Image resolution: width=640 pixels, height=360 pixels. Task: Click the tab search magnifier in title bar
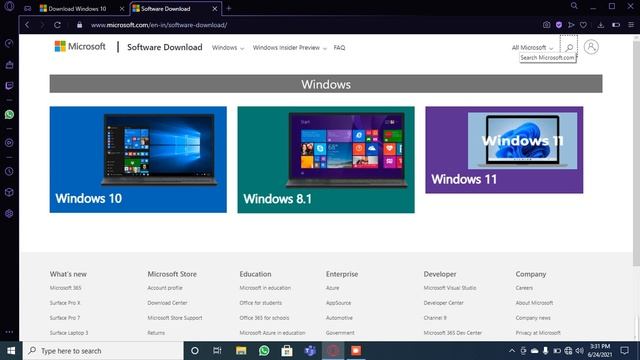[x=574, y=6]
